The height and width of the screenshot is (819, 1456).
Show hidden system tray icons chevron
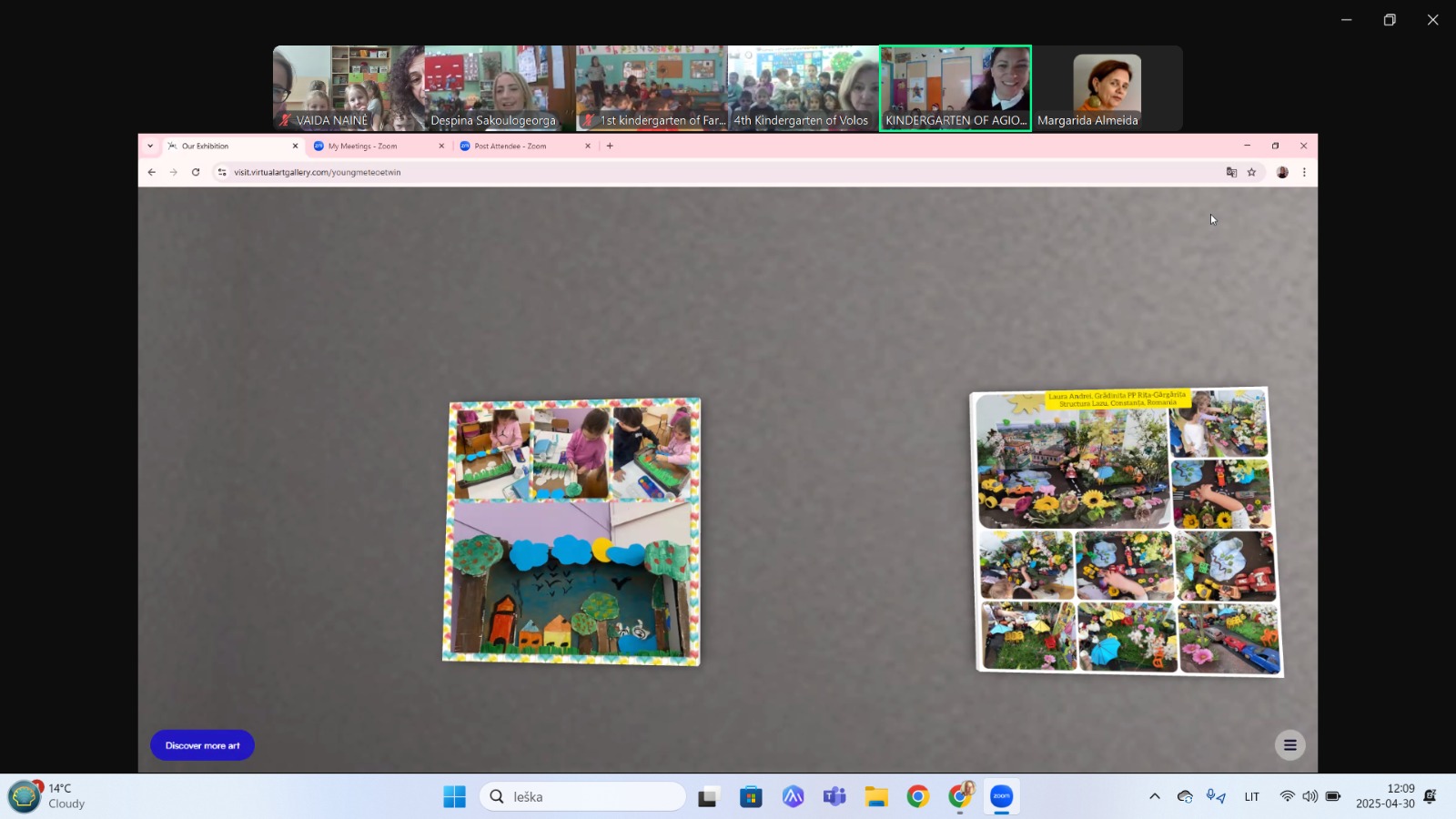pos(1155,797)
